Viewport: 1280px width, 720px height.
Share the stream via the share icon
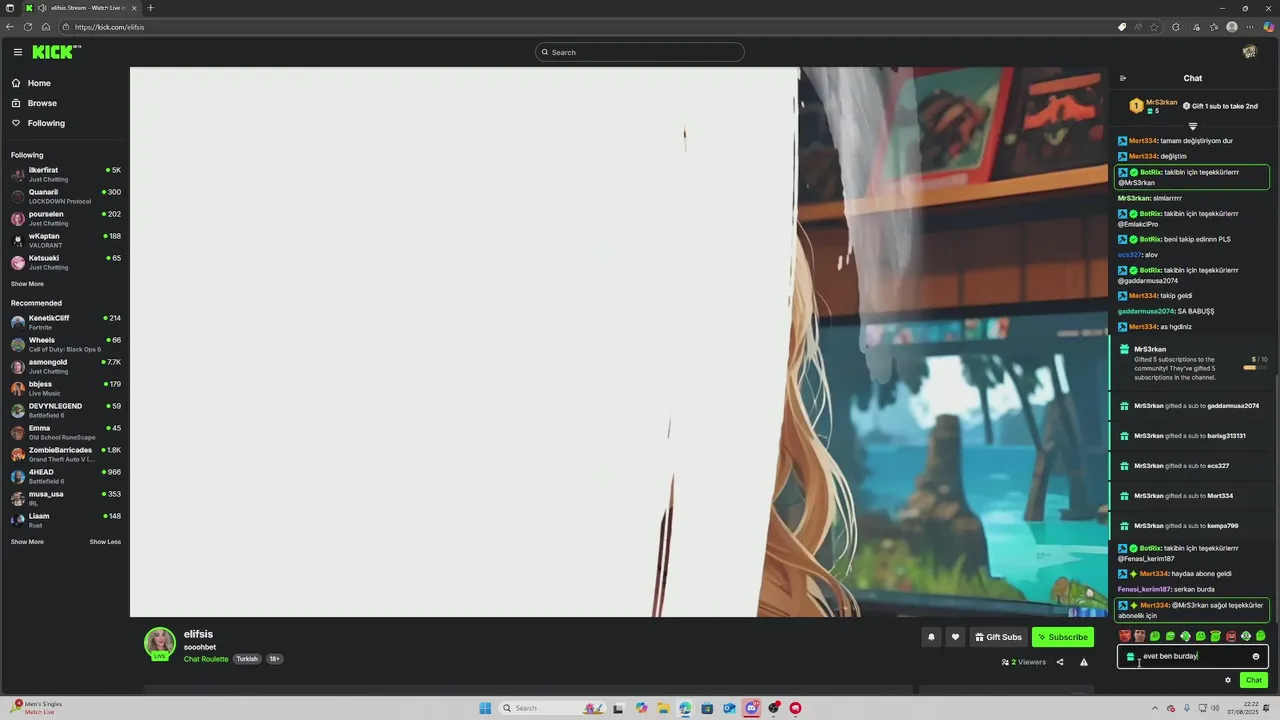[x=1060, y=662]
